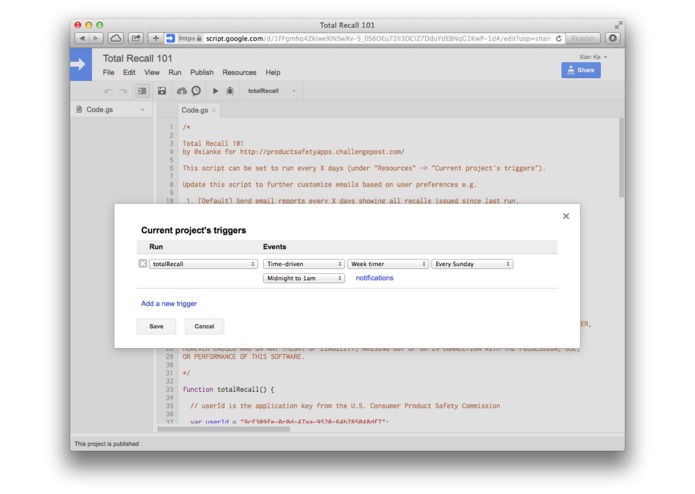Click the function totalRecall() code line
Screen dimensions: 695x494
[228, 389]
